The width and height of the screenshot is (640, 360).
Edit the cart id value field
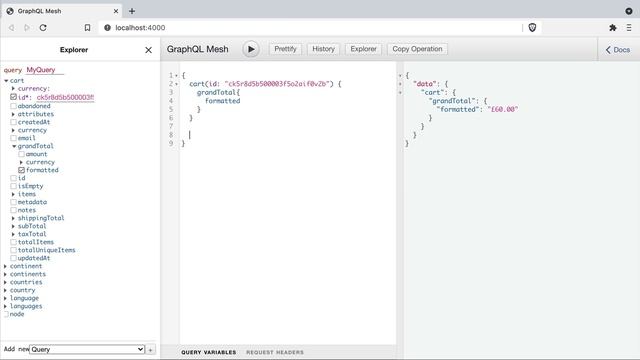[65, 98]
